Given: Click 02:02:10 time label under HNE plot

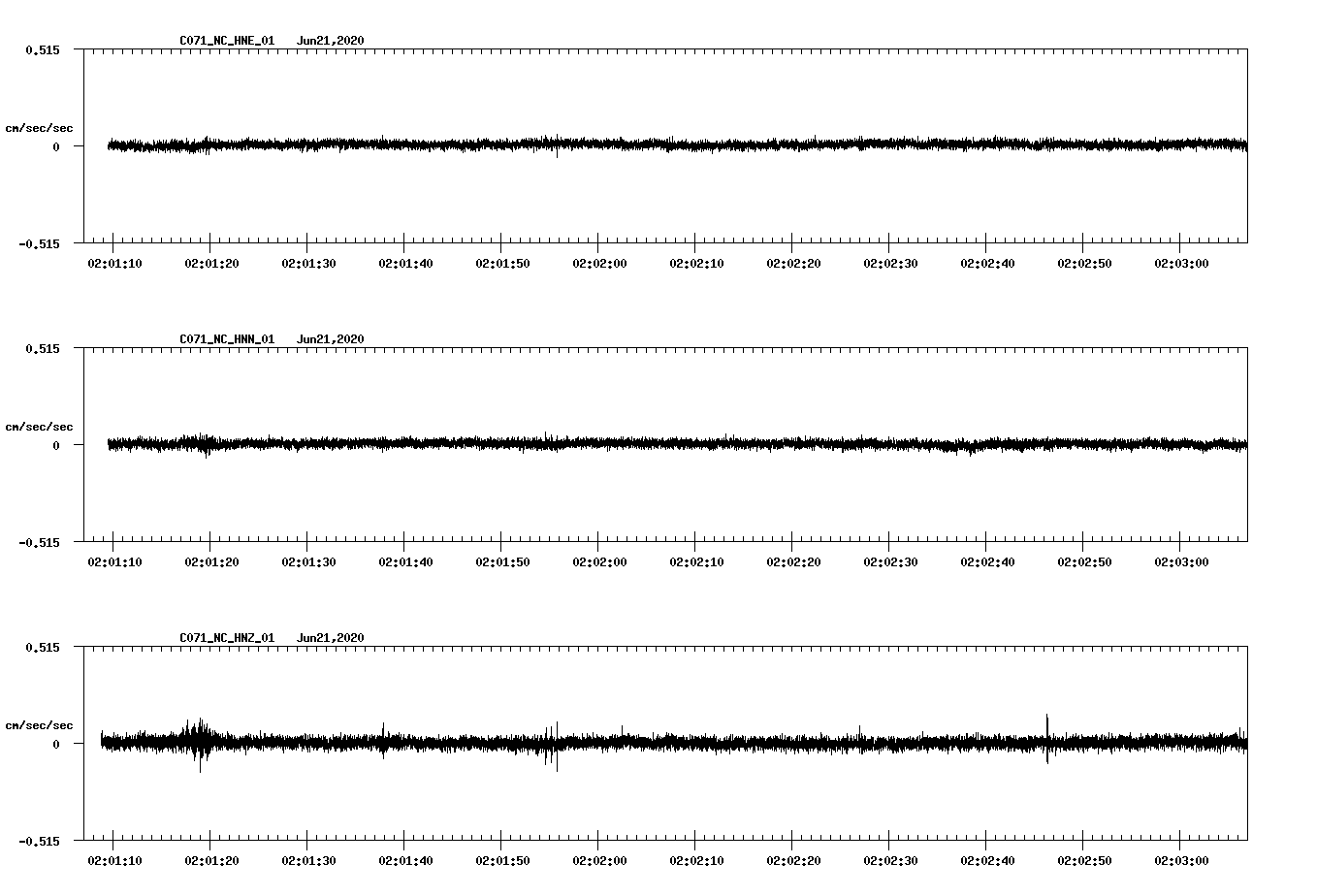Looking at the screenshot, I should [x=696, y=264].
